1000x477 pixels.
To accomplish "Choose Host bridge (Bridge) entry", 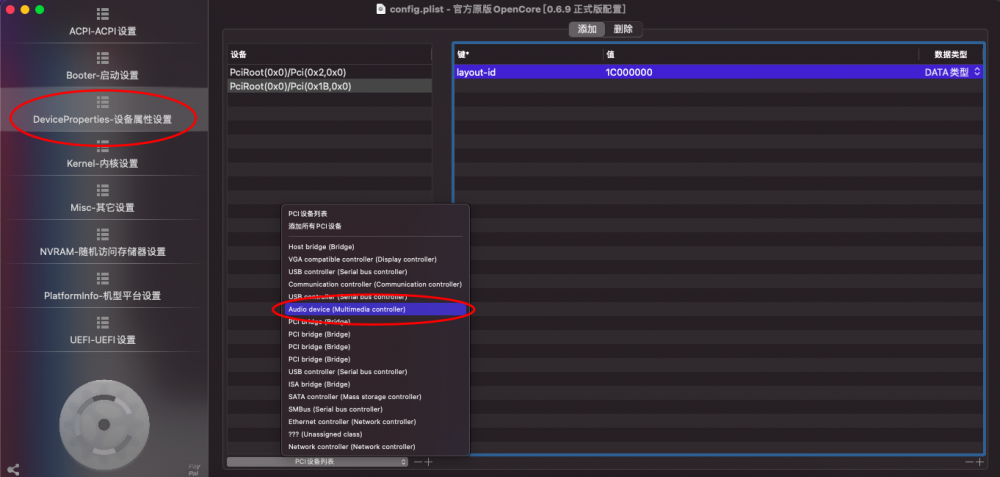I will (375, 247).
